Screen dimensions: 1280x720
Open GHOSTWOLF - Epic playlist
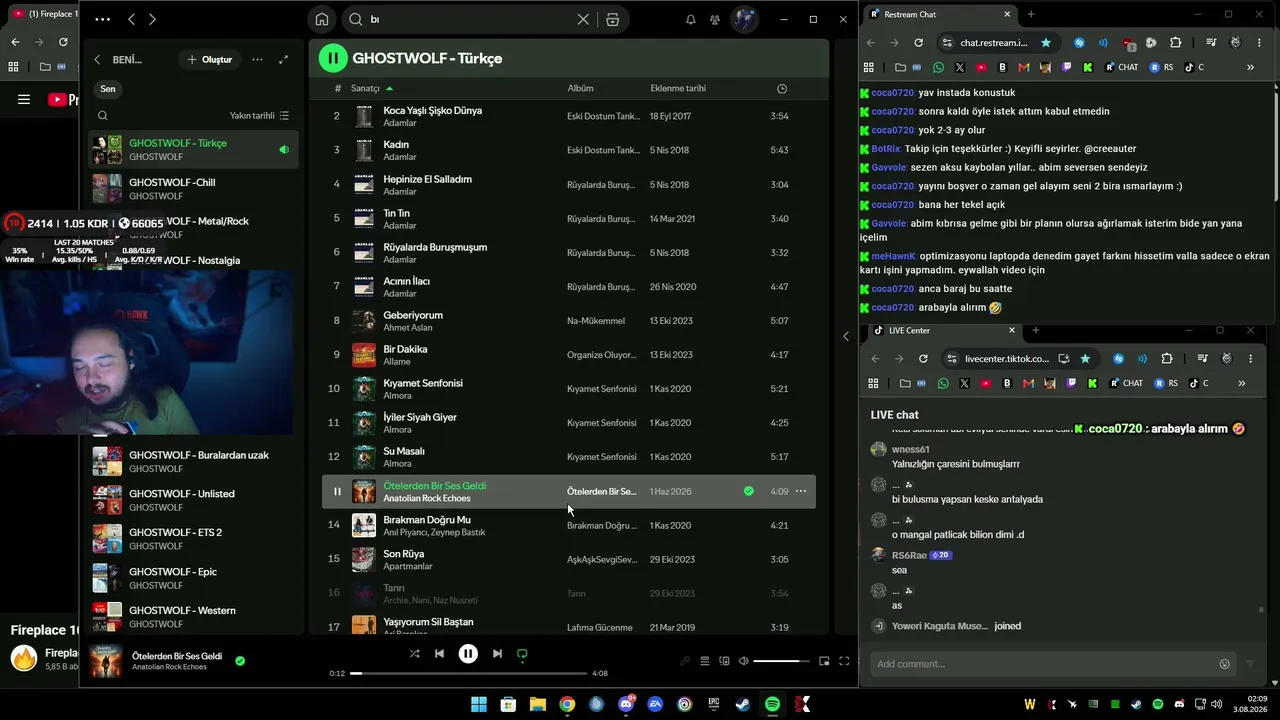(195, 578)
